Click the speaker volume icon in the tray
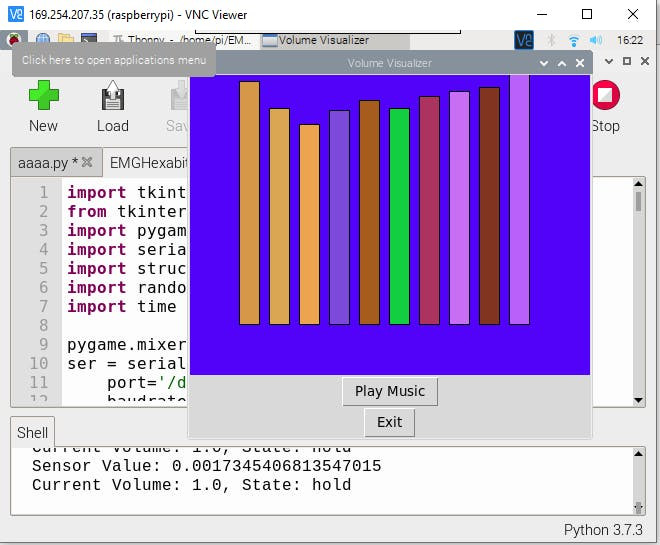Screen dimensions: 660x545 (598, 41)
